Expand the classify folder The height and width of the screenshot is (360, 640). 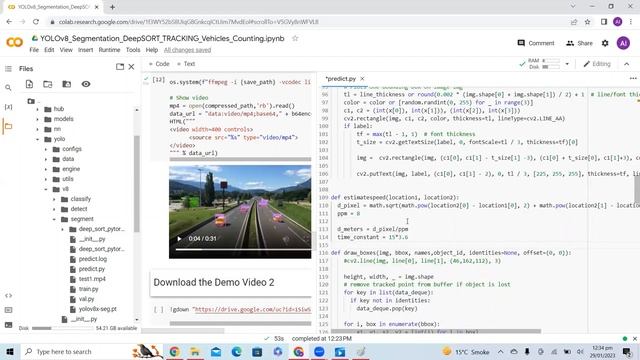[54, 199]
